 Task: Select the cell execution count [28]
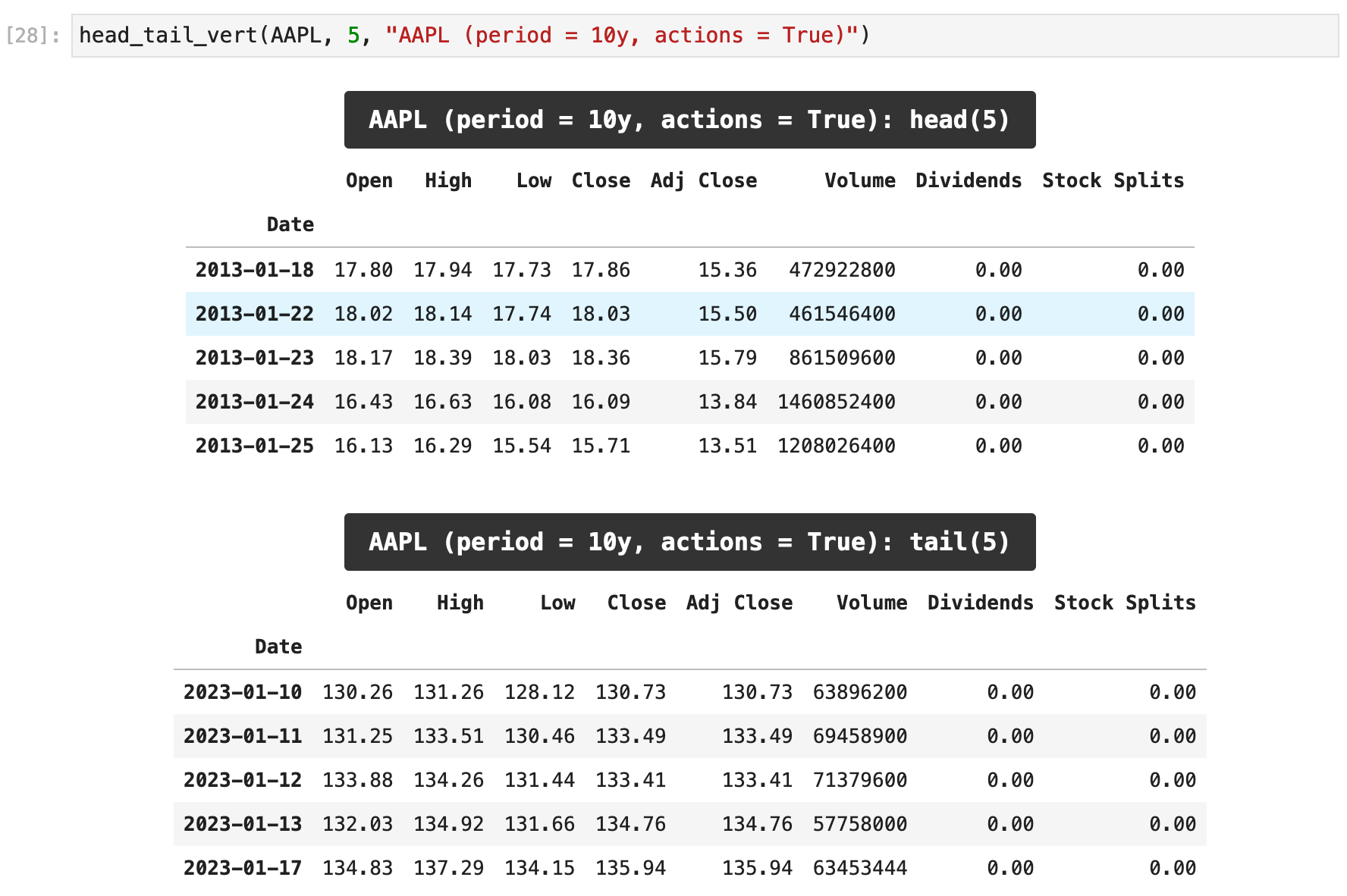click(x=33, y=36)
